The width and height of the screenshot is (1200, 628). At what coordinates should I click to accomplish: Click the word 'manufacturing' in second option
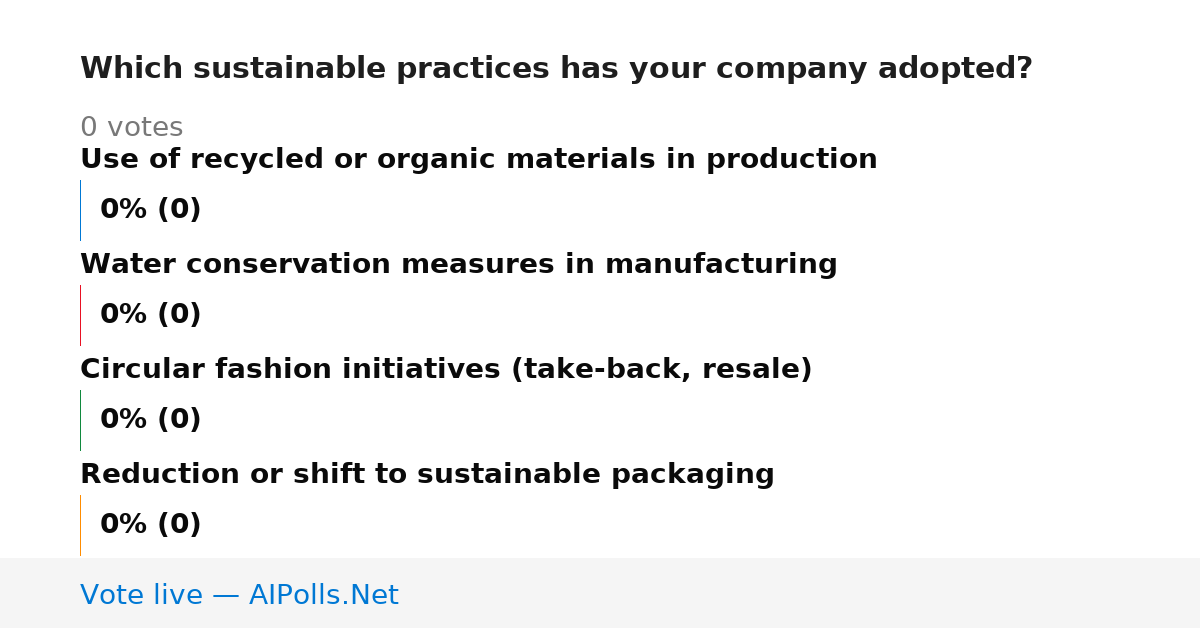pyautogui.click(x=721, y=265)
